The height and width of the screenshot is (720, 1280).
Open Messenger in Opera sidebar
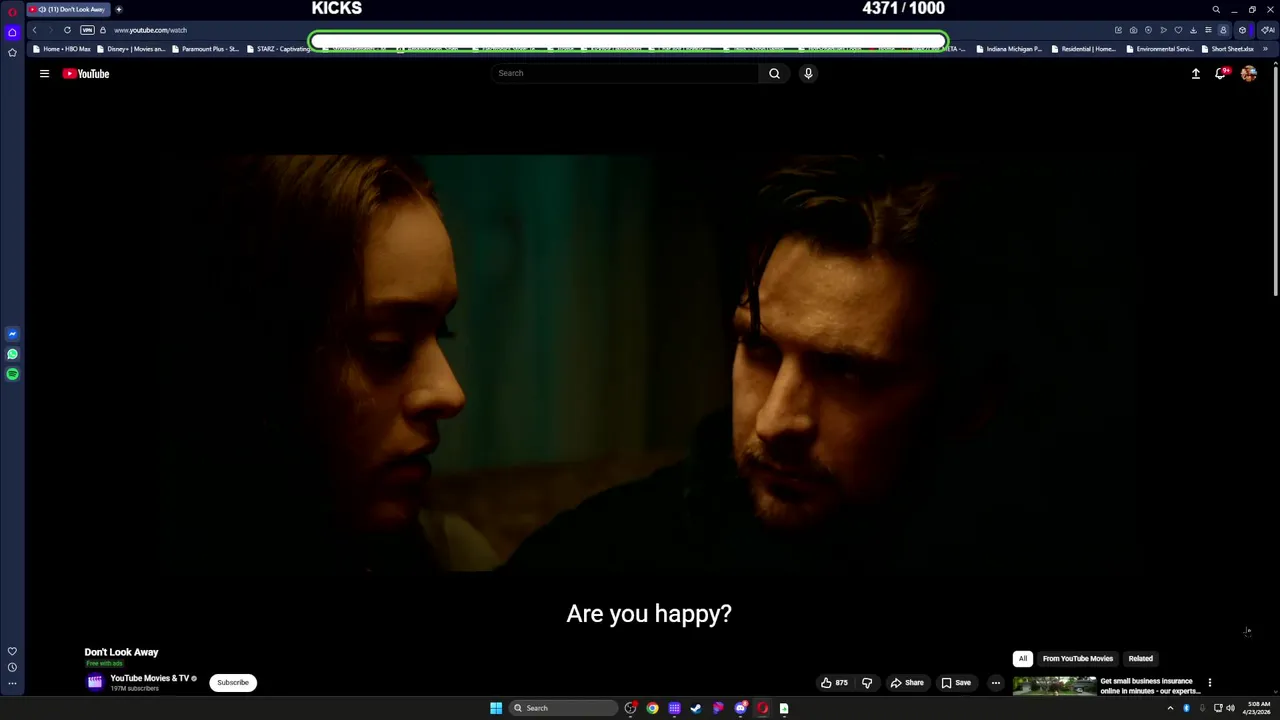click(12, 334)
